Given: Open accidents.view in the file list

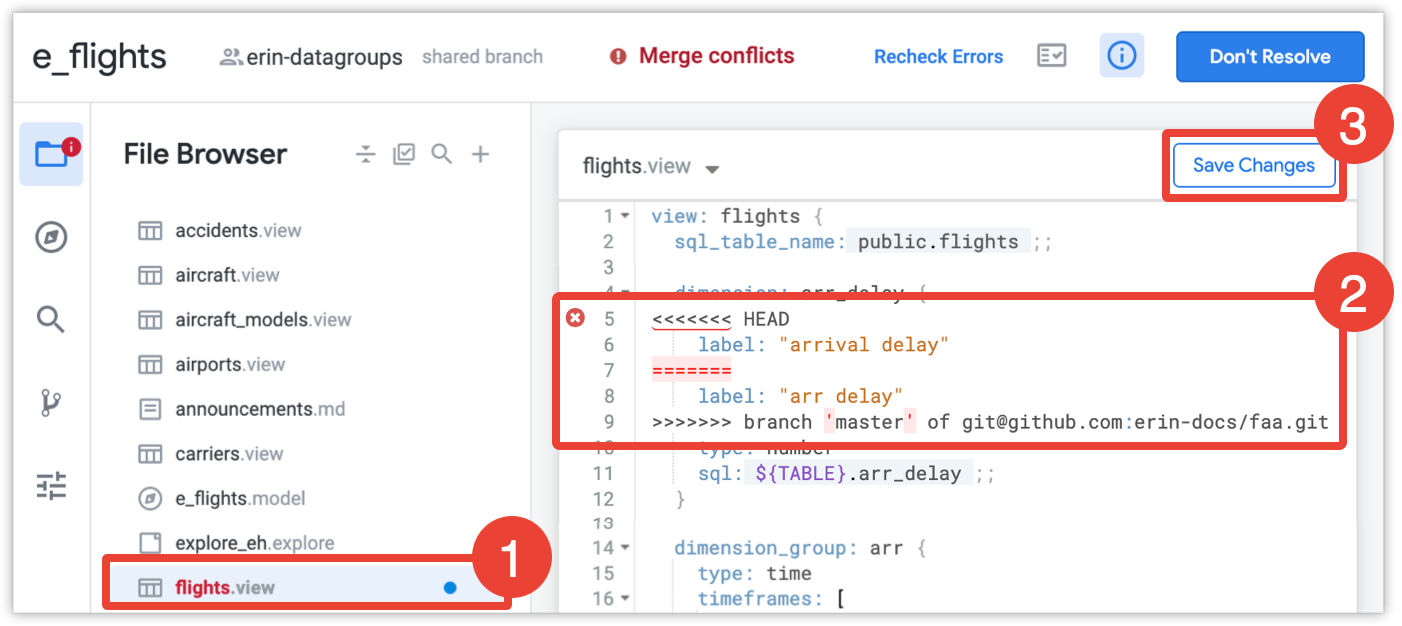Looking at the screenshot, I should 238,231.
